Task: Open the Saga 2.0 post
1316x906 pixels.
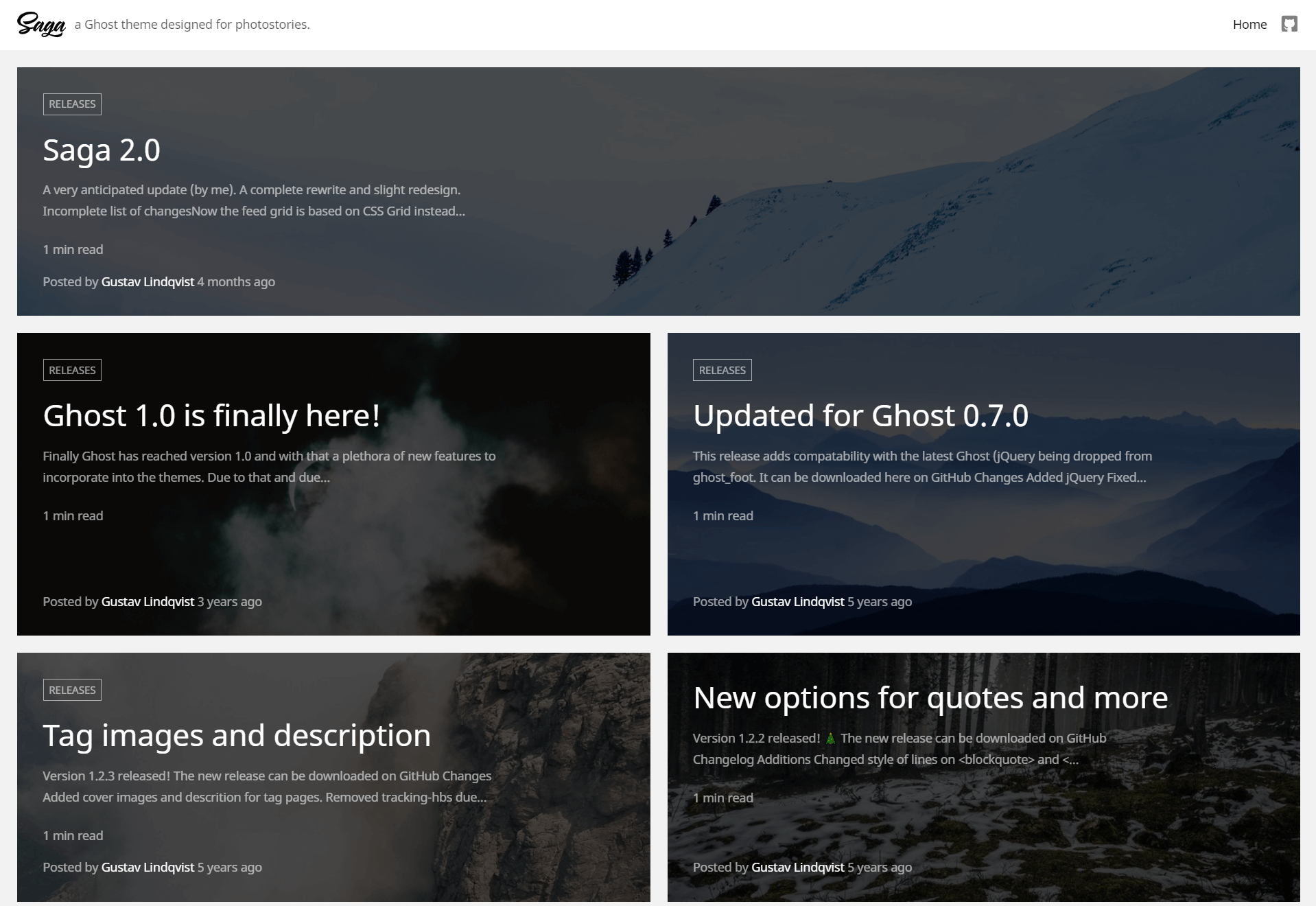Action: click(x=101, y=150)
